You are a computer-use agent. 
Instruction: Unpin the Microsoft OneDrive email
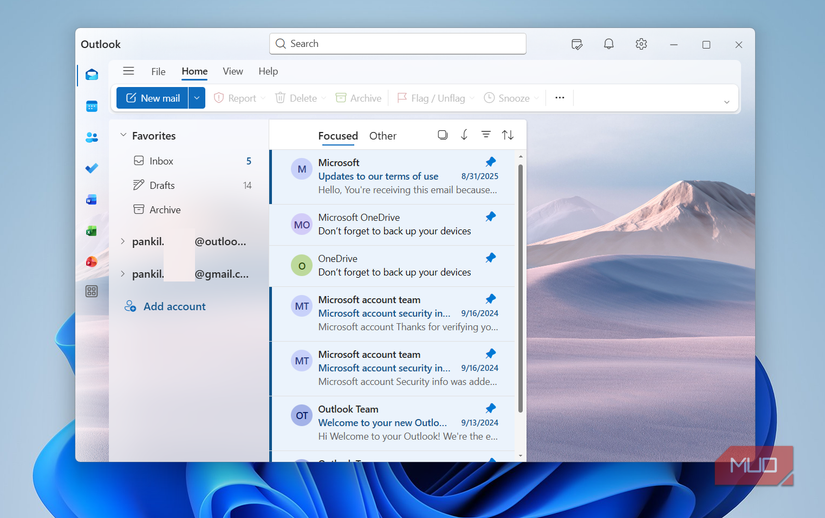tap(490, 217)
